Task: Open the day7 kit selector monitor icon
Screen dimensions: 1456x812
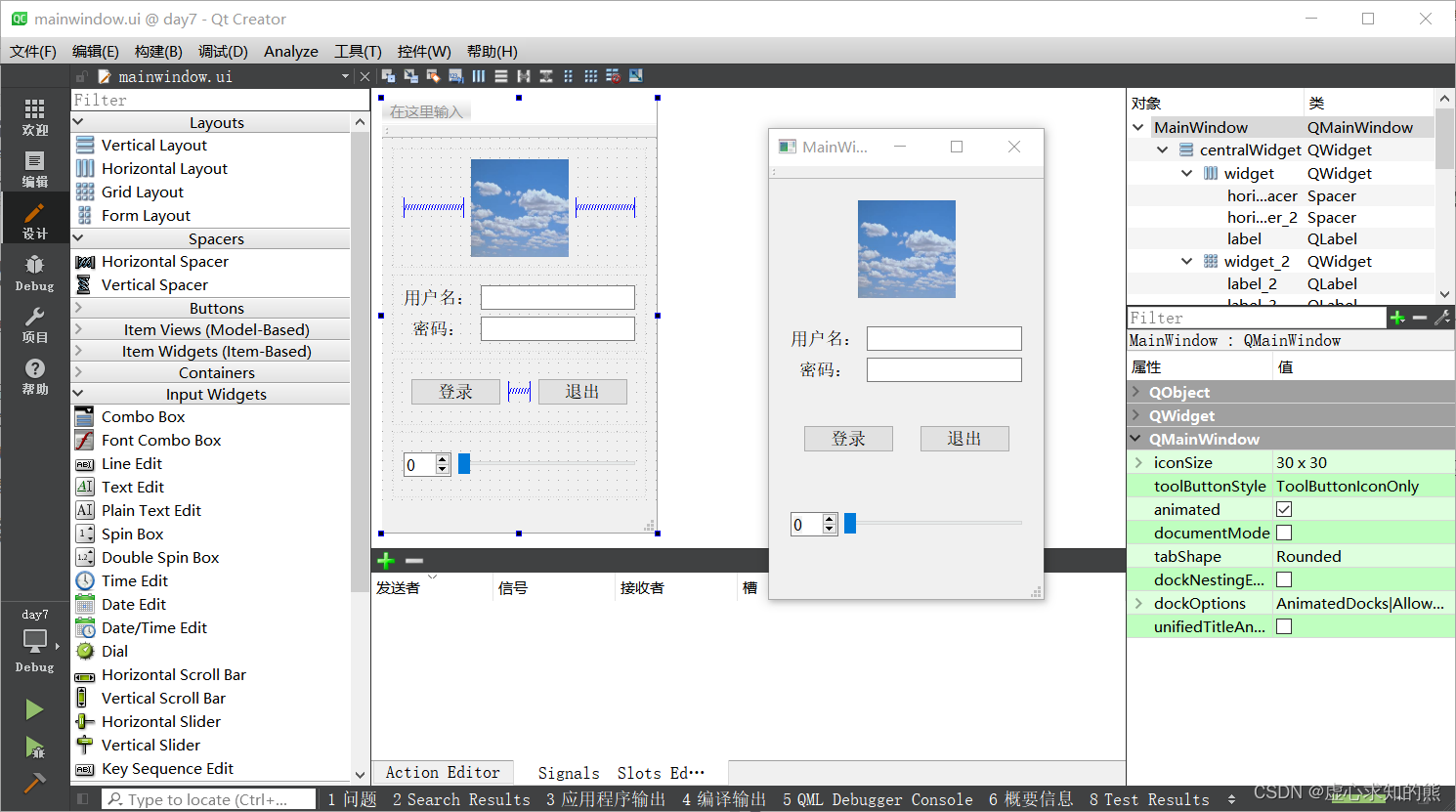Action: [x=35, y=641]
